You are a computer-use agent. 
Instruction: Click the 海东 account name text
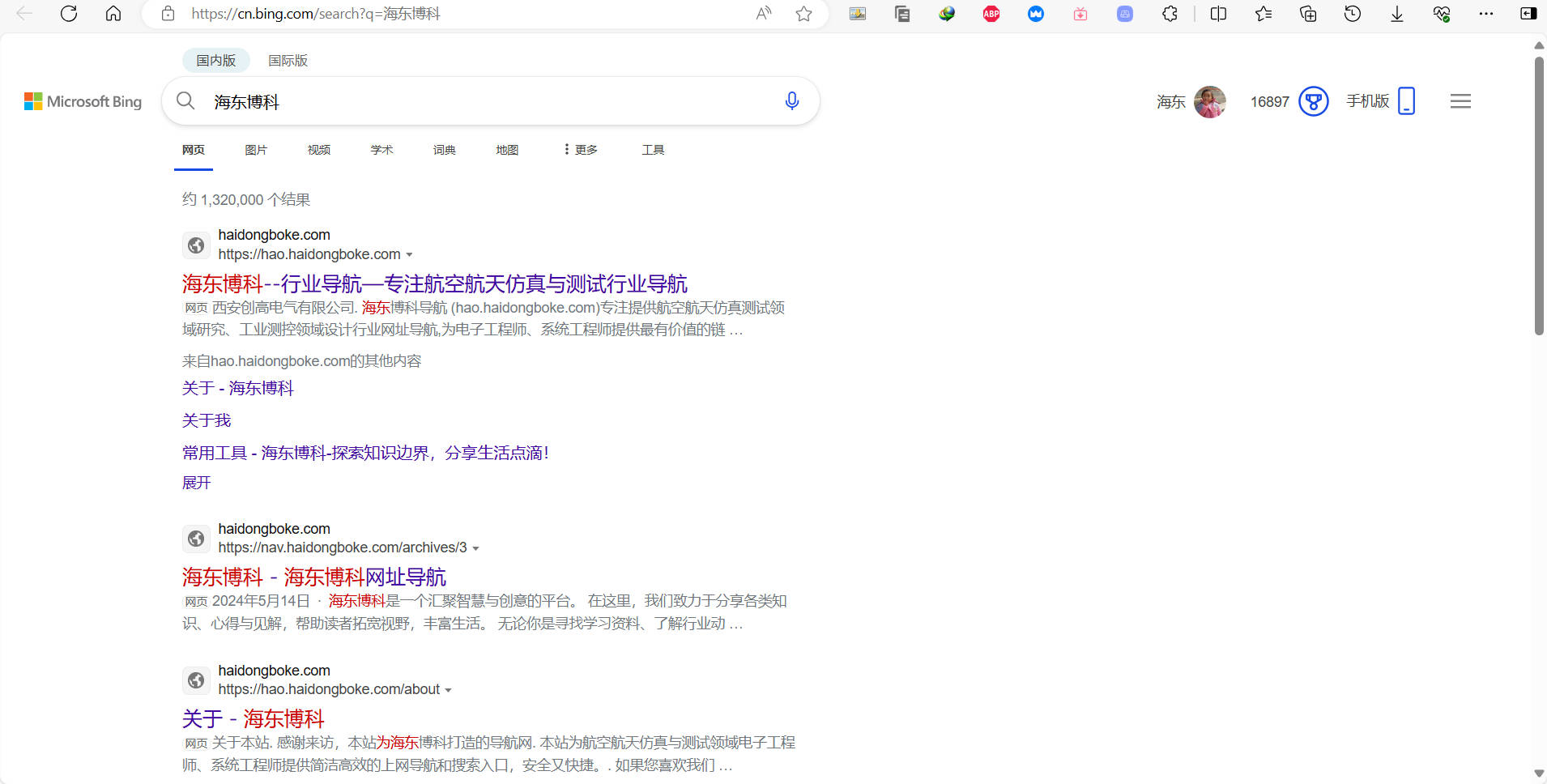1171,102
